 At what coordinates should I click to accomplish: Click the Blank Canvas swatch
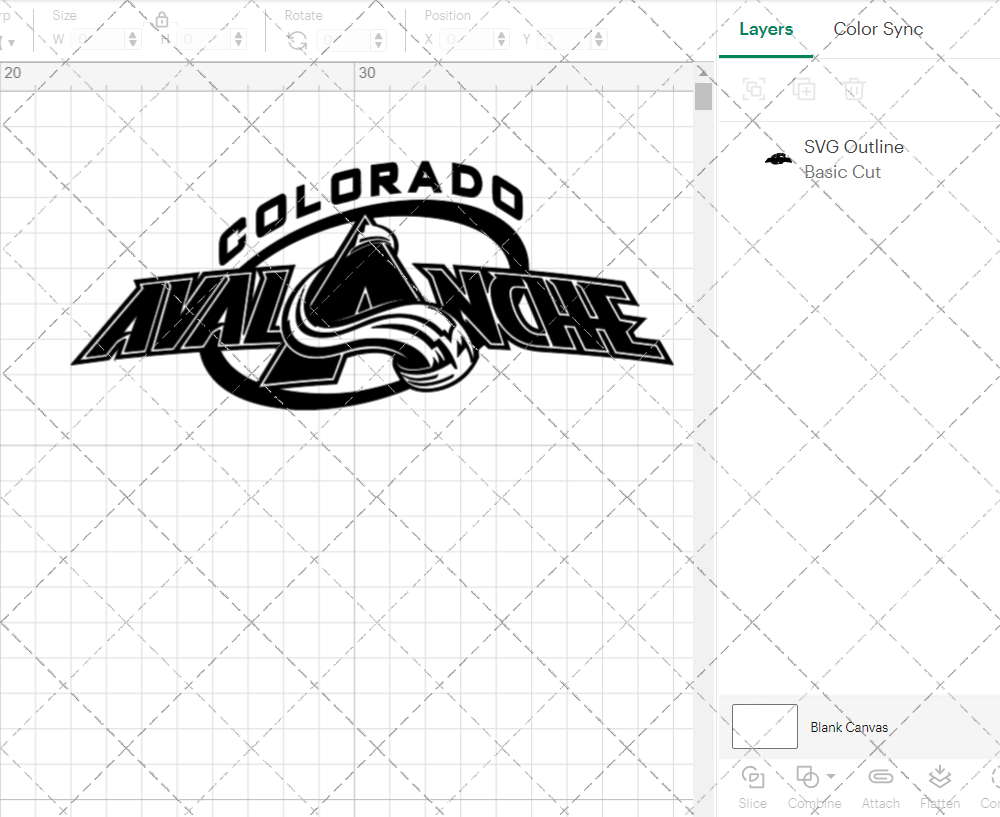[765, 726]
